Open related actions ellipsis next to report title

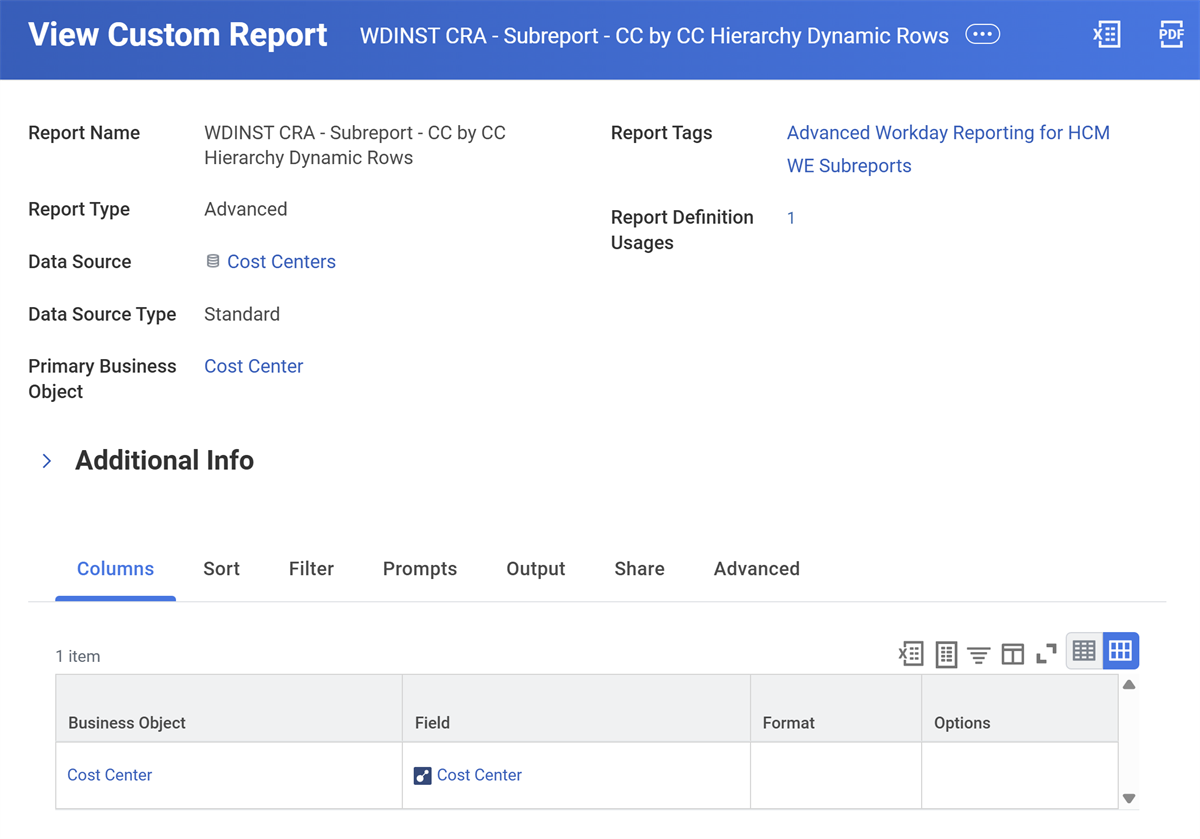point(982,35)
